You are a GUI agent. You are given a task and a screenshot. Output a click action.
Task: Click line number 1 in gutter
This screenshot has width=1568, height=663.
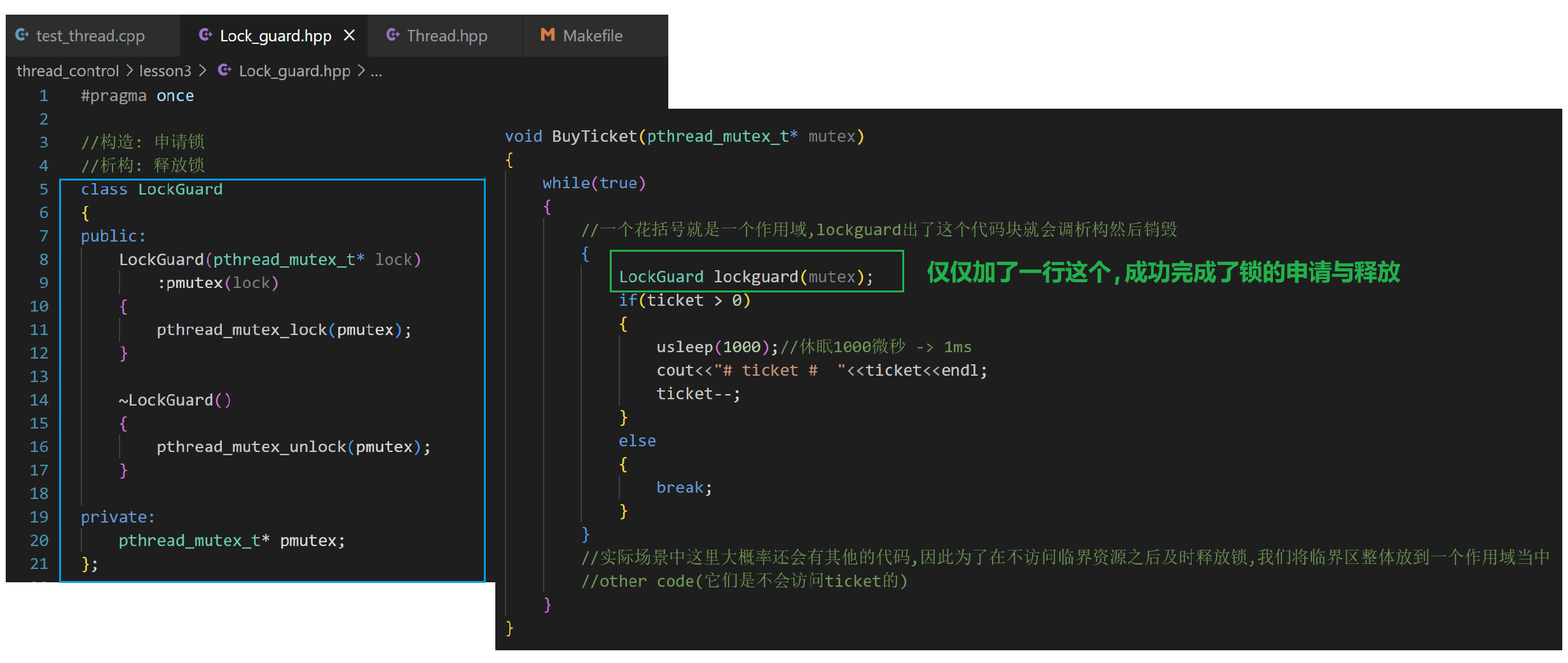44,96
